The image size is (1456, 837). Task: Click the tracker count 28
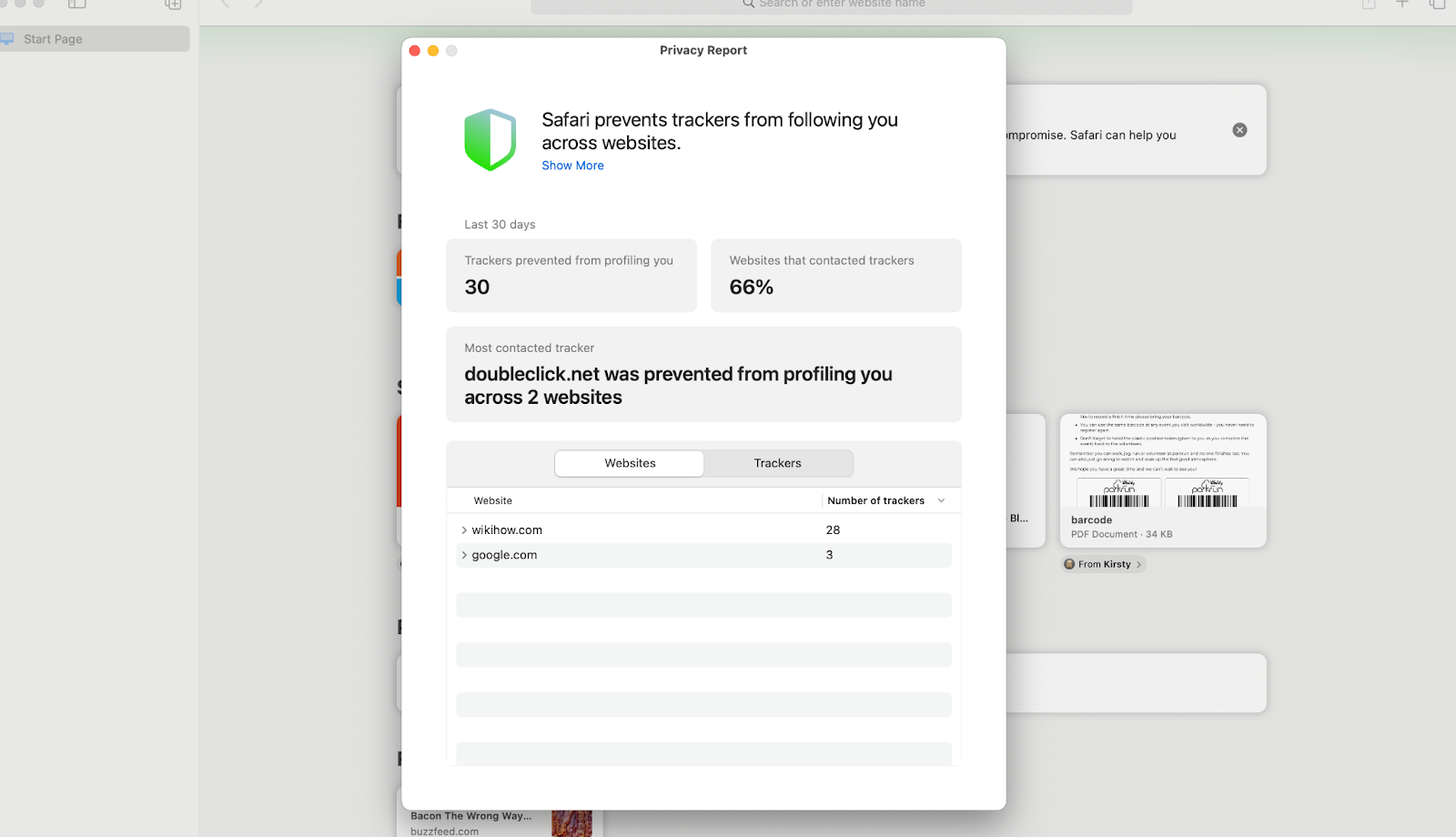(833, 530)
